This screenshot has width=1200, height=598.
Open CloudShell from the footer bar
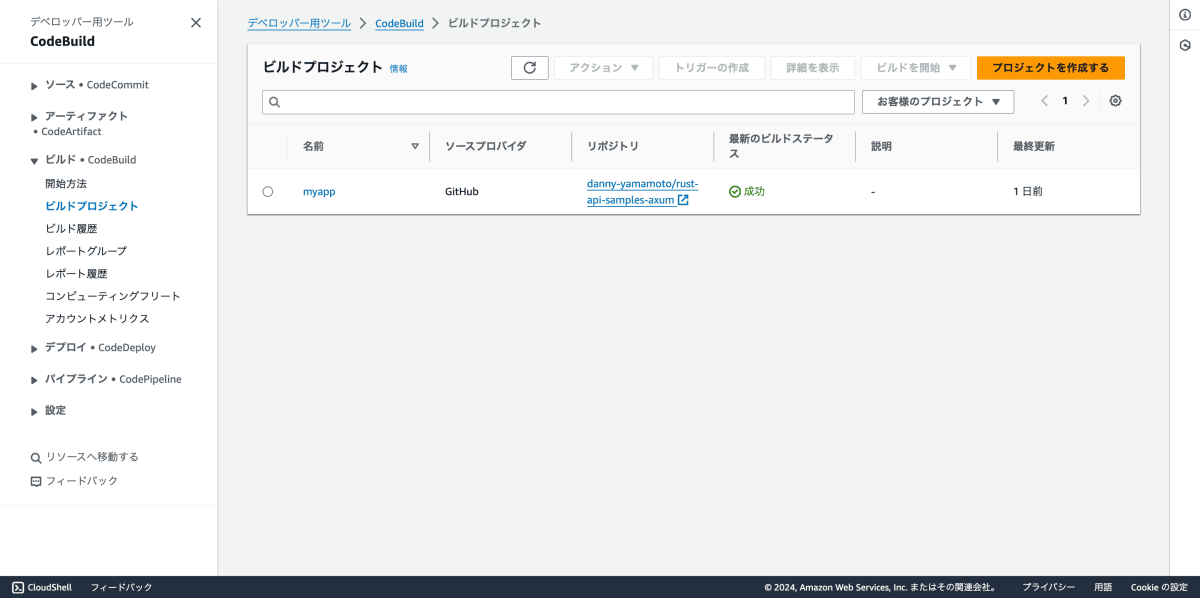click(42, 587)
